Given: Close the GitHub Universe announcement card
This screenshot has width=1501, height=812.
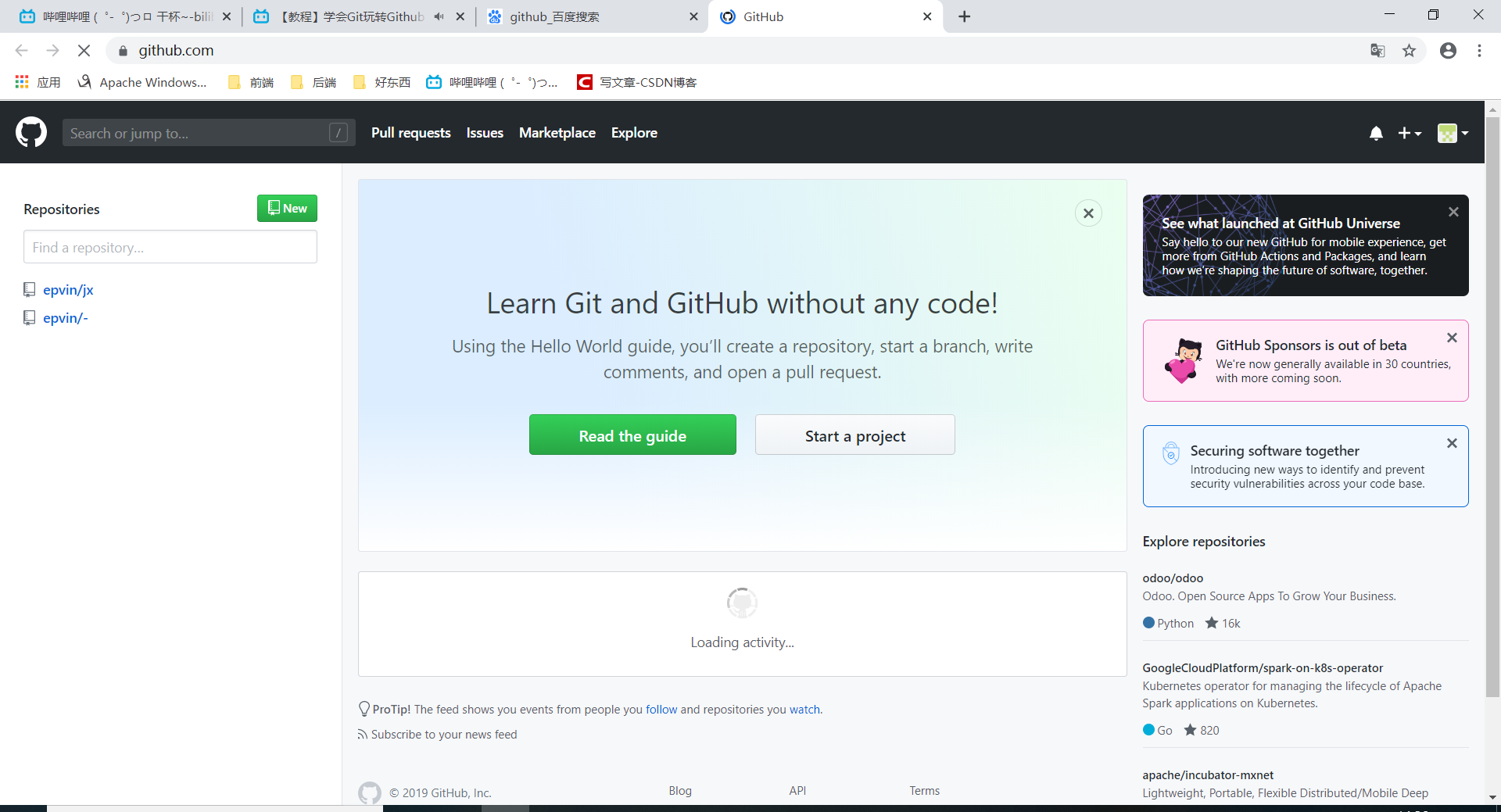Looking at the screenshot, I should (1453, 212).
